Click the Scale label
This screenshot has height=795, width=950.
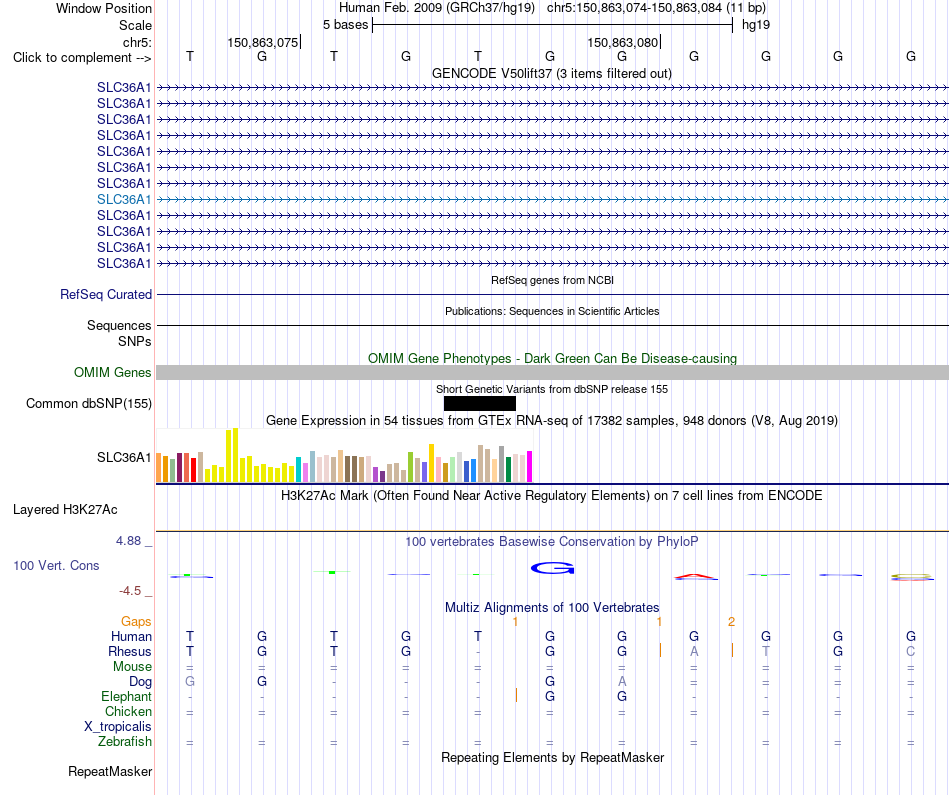click(x=135, y=25)
